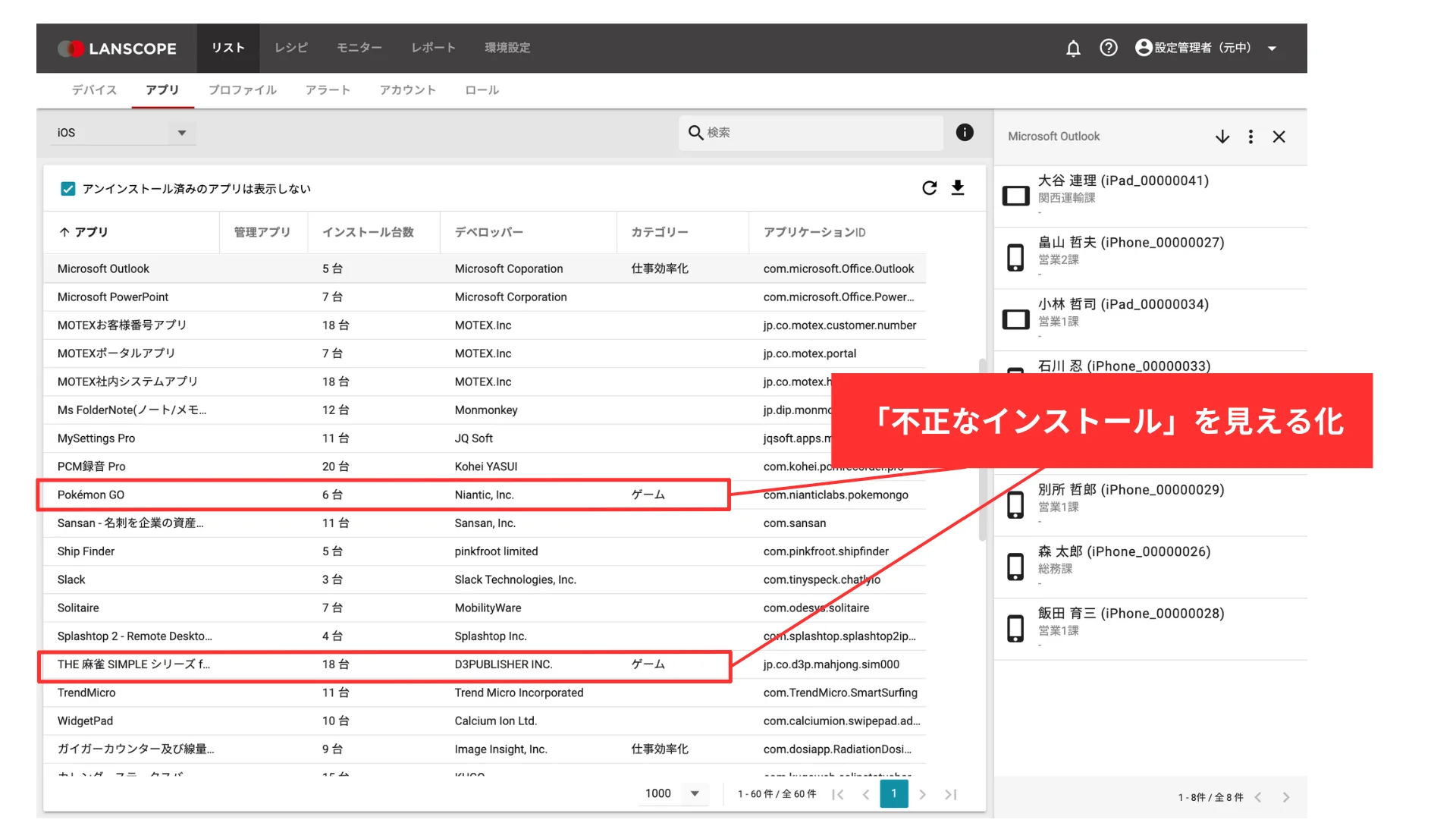Click the info icon beside search
This screenshot has width=1456, height=829.
(964, 133)
